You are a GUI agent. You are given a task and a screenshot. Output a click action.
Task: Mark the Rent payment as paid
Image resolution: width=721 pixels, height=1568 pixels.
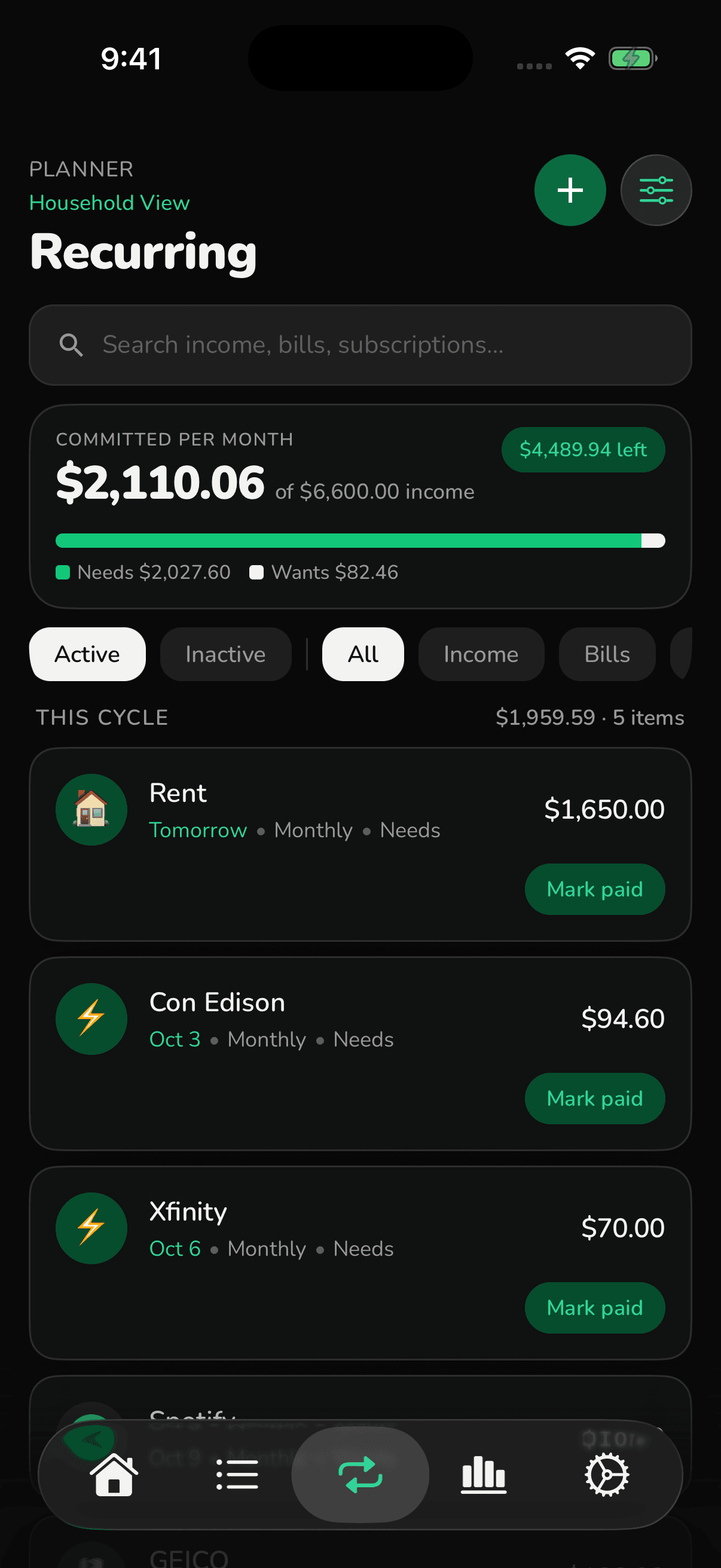tap(594, 889)
